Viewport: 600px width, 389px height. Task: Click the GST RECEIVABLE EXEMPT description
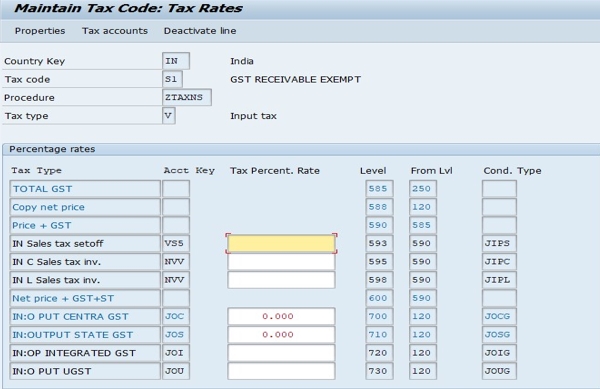(x=295, y=80)
